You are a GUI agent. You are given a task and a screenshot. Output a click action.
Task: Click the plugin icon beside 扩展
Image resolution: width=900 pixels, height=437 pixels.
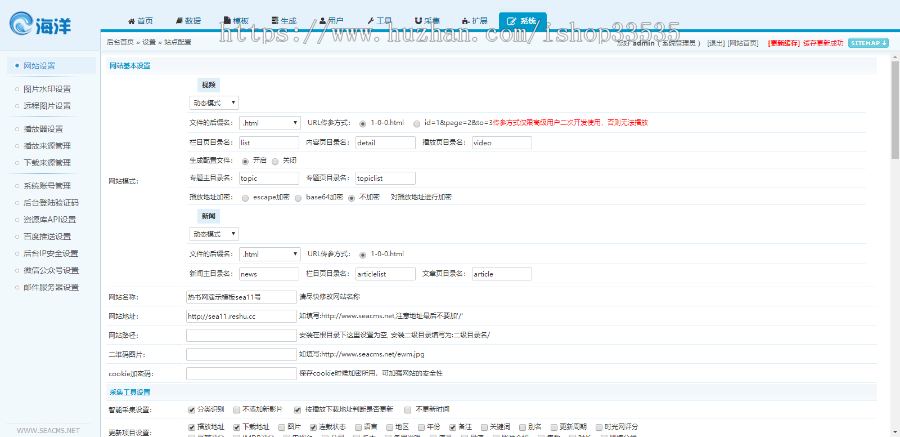point(467,21)
